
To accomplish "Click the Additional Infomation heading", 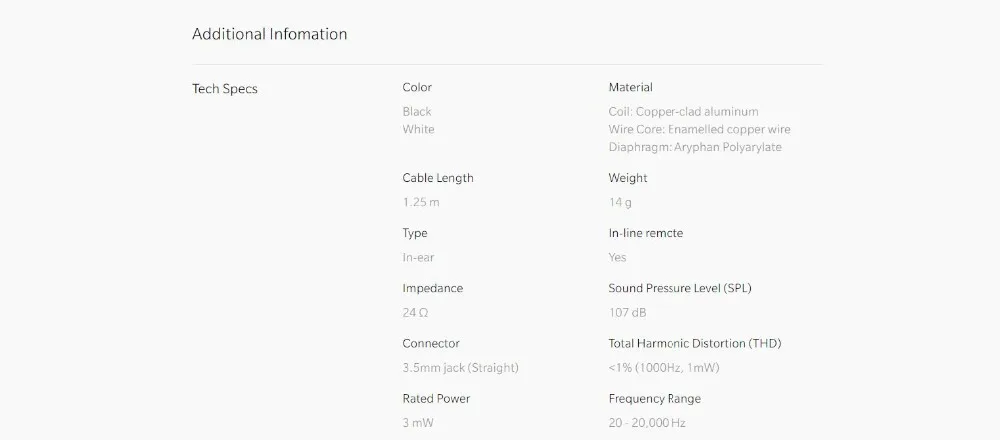I will (x=269, y=34).
